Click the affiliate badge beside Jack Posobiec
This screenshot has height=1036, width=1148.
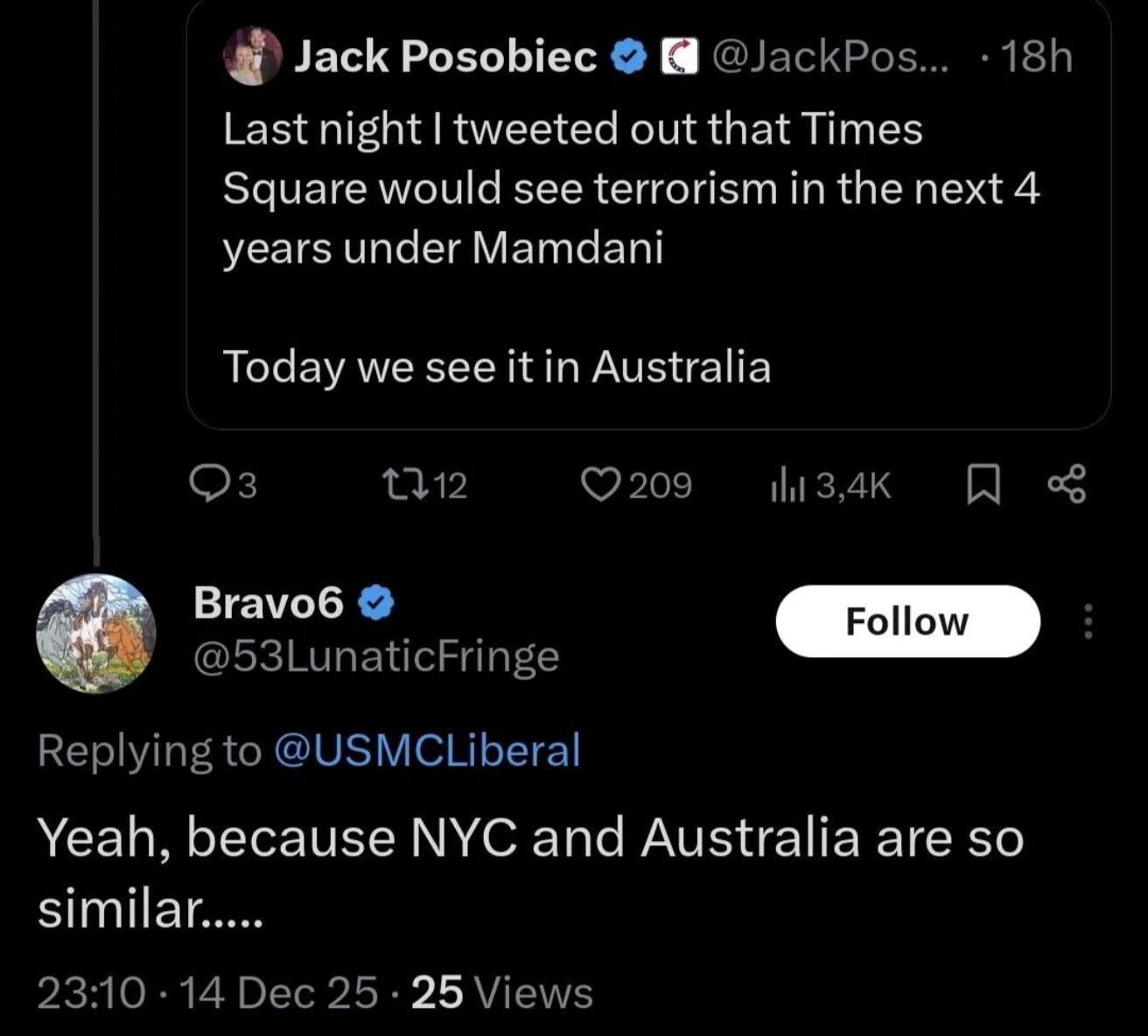[x=678, y=58]
